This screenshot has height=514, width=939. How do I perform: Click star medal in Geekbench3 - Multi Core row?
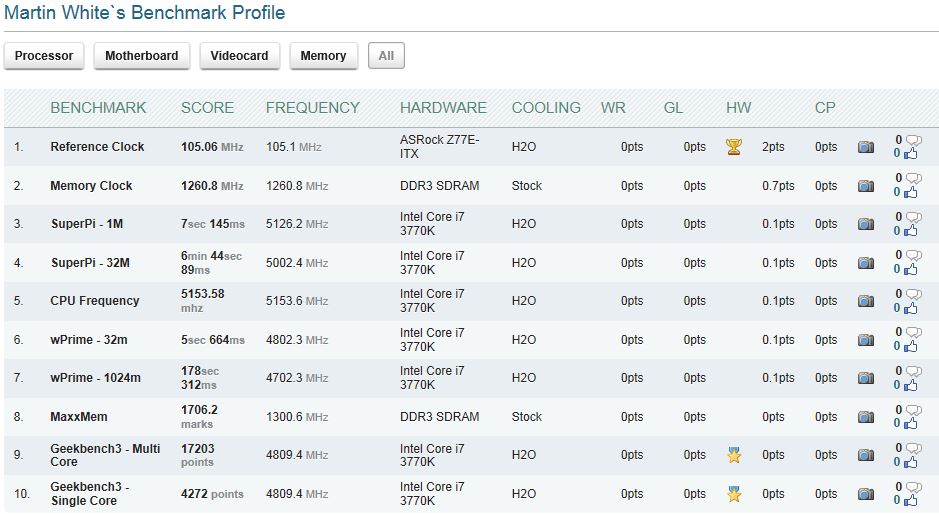(734, 455)
